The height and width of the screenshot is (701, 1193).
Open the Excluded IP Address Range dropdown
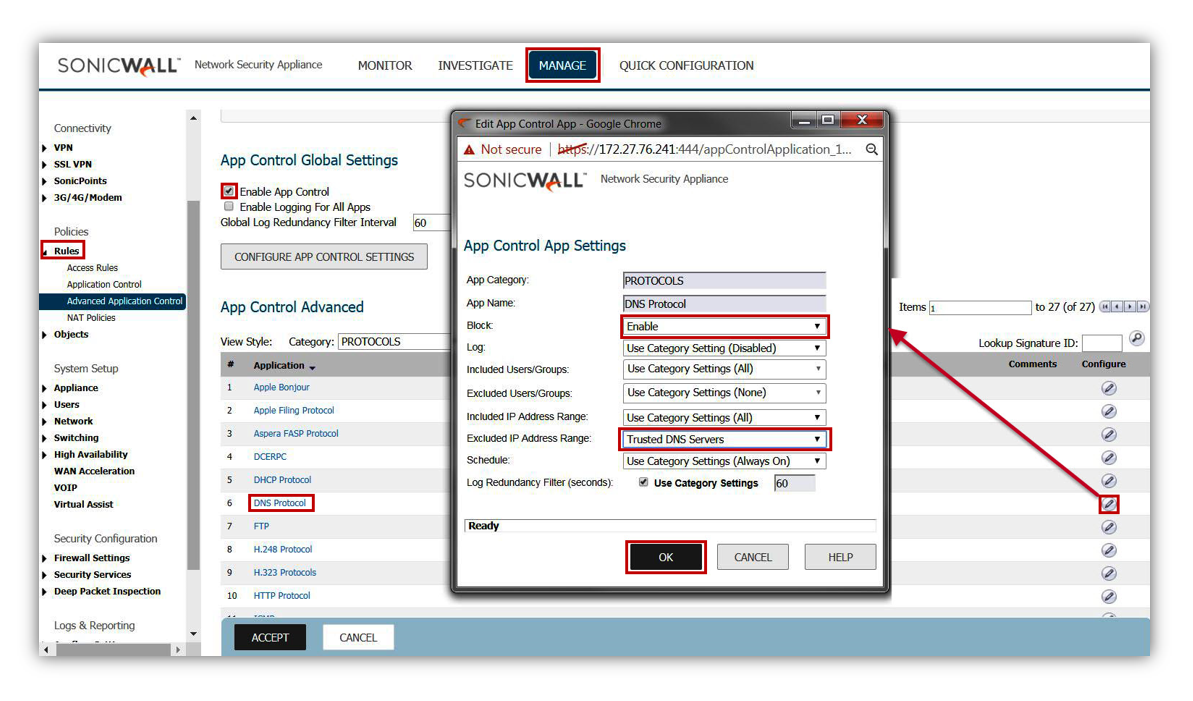(x=724, y=439)
